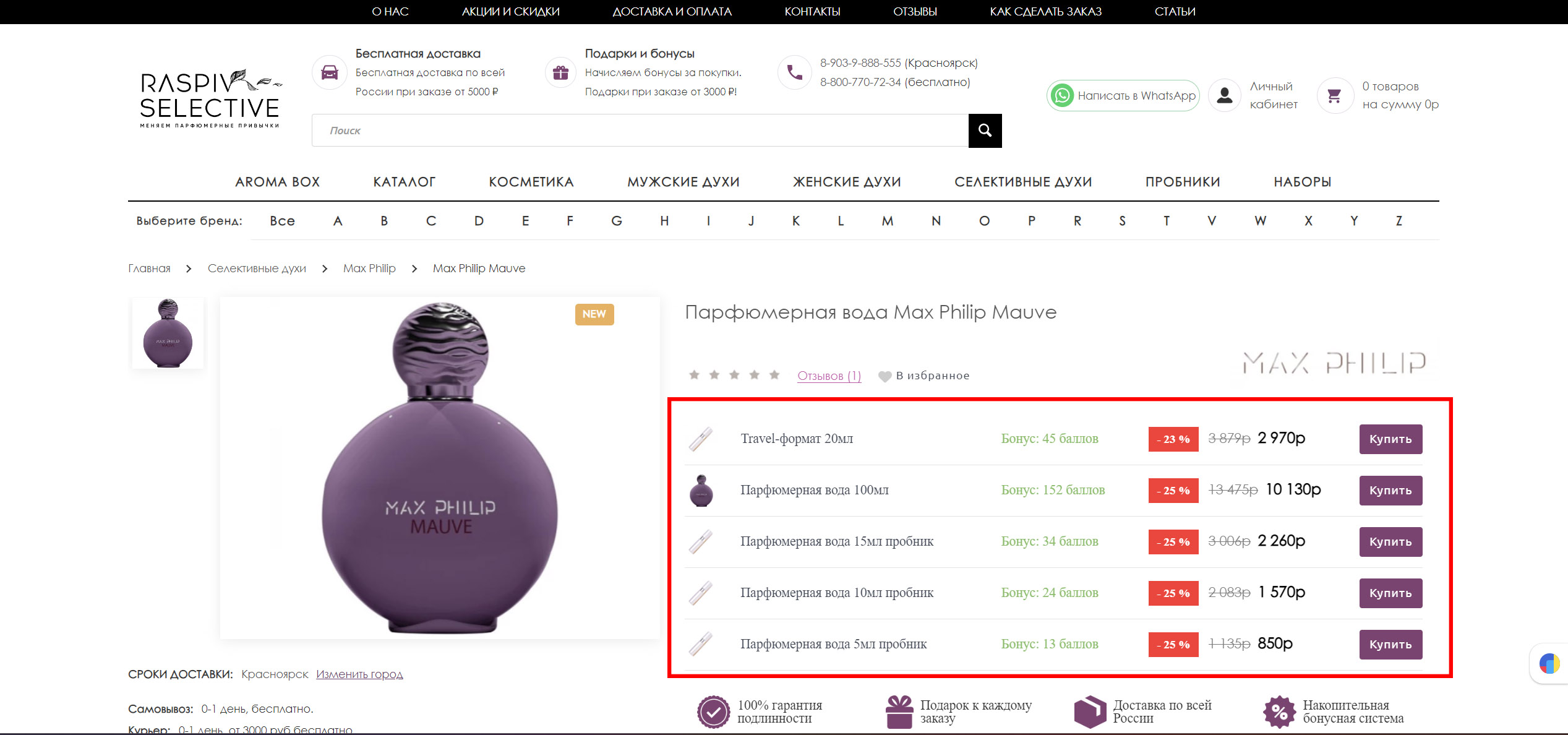Click the vial icon for 15мл пробник
This screenshot has height=735, width=1568.
[x=701, y=542]
